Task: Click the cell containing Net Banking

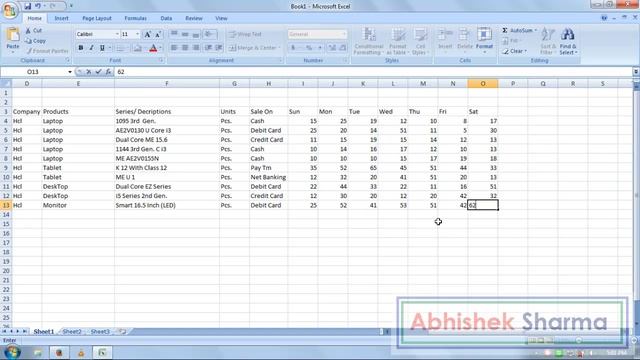Action: pos(269,177)
